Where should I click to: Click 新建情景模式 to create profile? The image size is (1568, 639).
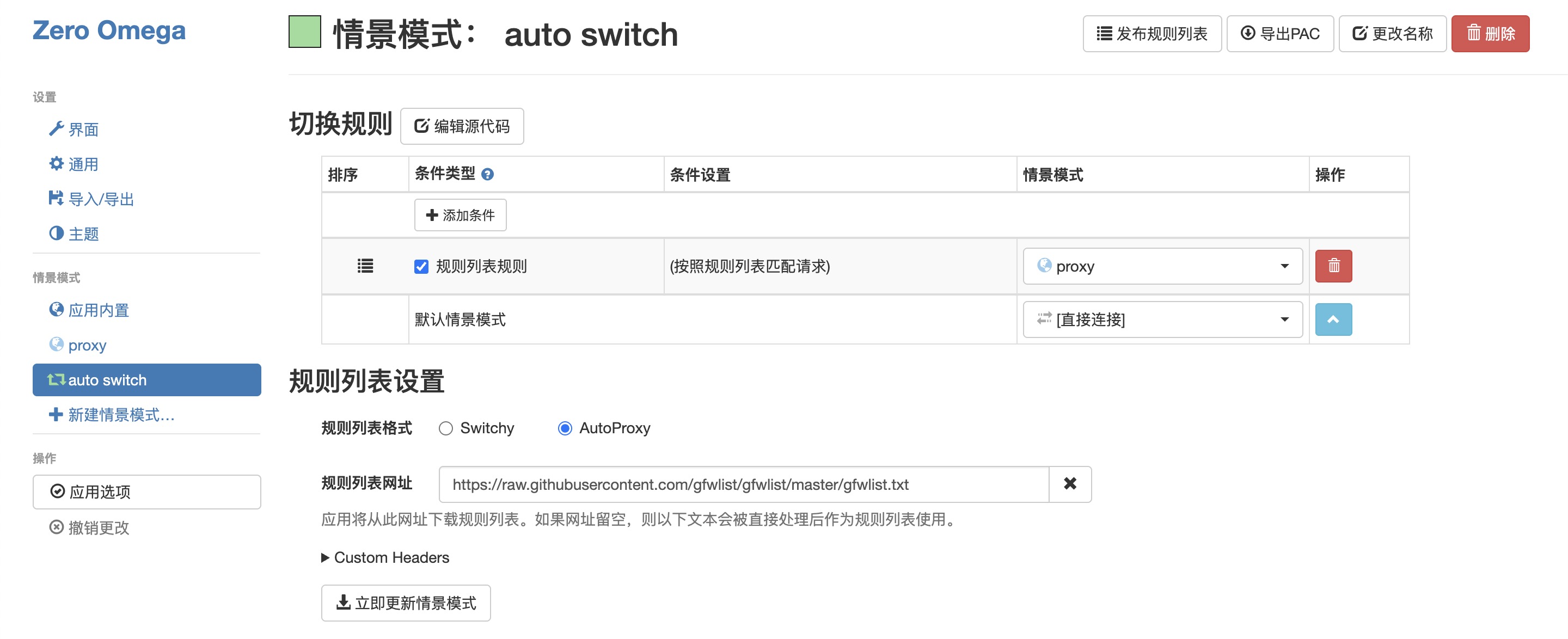[121, 415]
